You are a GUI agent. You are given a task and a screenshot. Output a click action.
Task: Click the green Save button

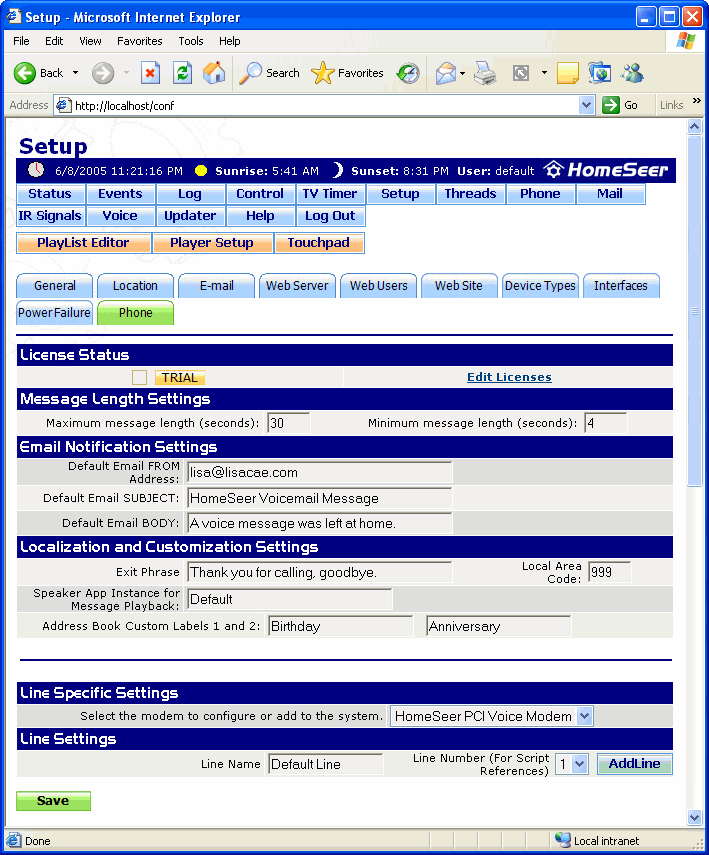pos(53,800)
